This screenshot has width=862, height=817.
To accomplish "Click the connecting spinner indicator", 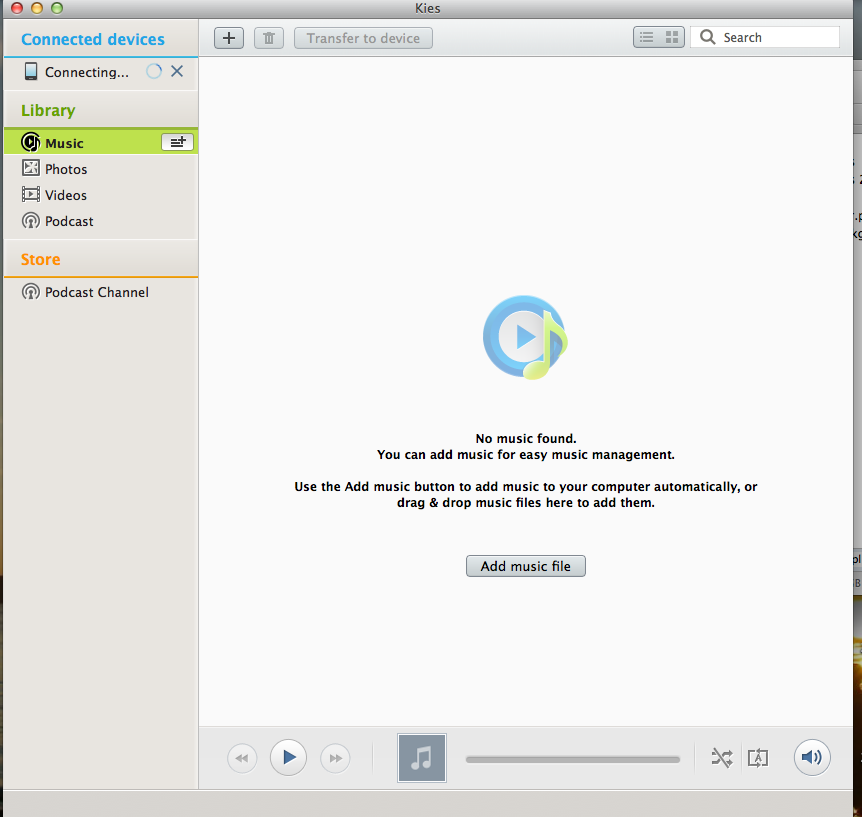I will coord(154,71).
